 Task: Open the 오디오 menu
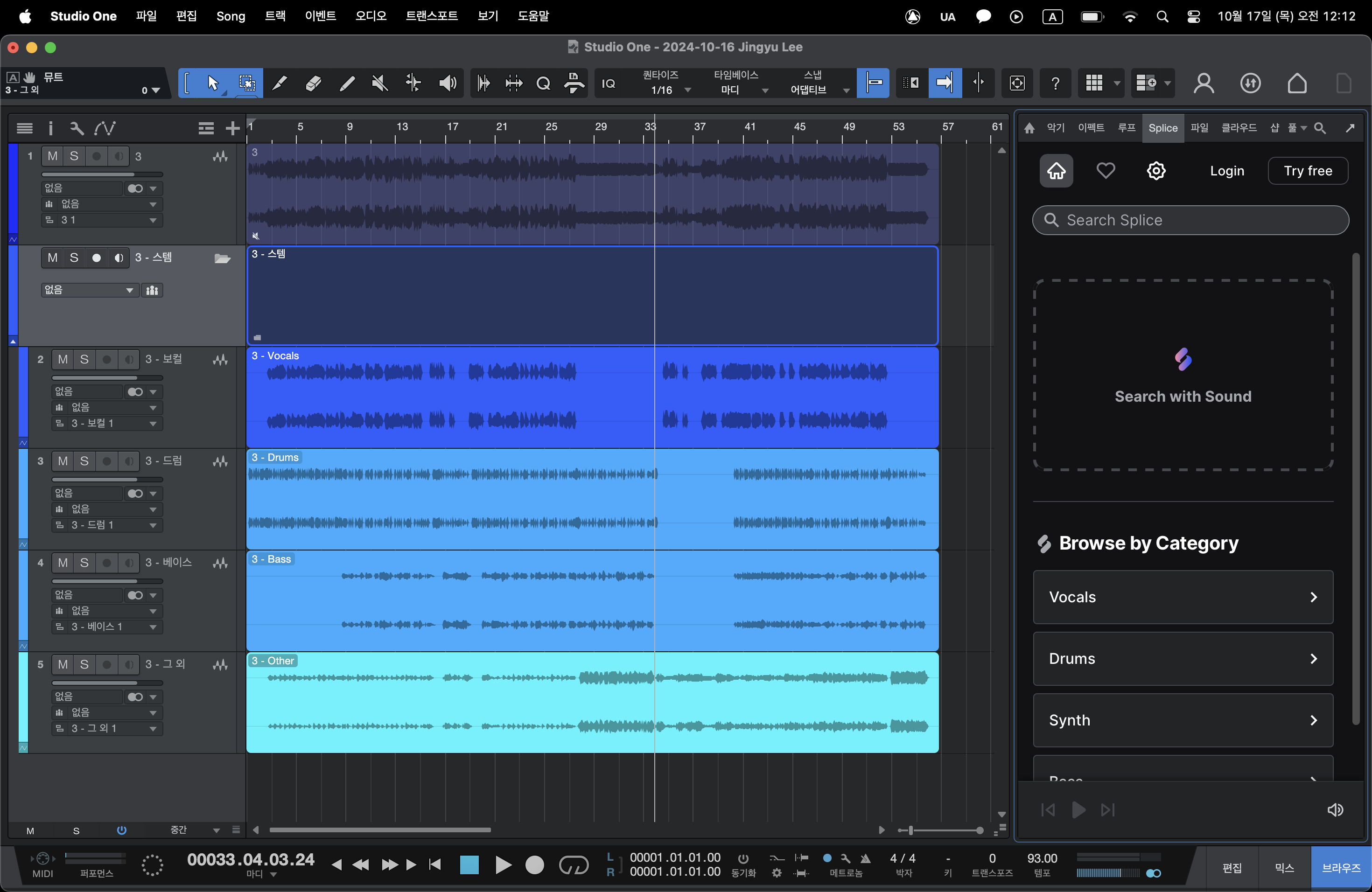pos(371,15)
